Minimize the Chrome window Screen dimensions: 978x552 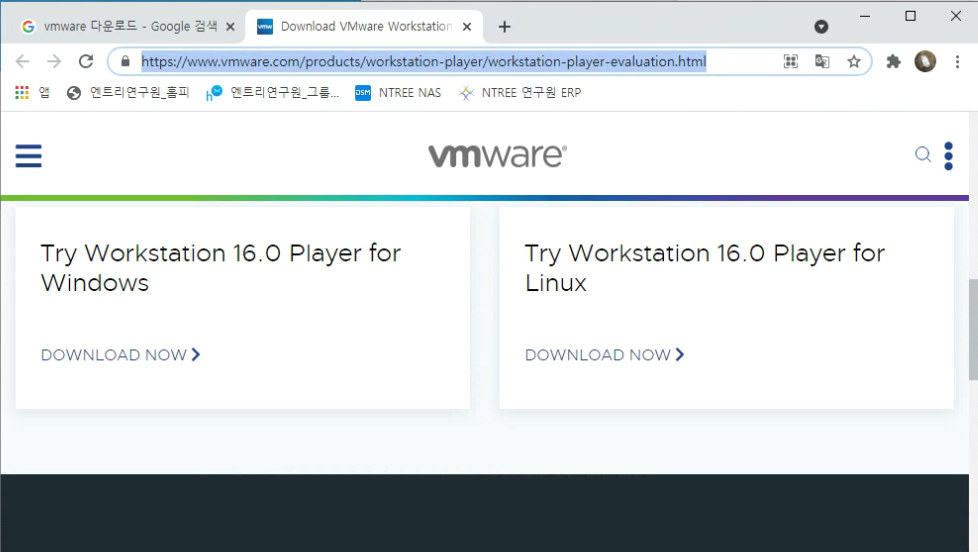(x=864, y=16)
